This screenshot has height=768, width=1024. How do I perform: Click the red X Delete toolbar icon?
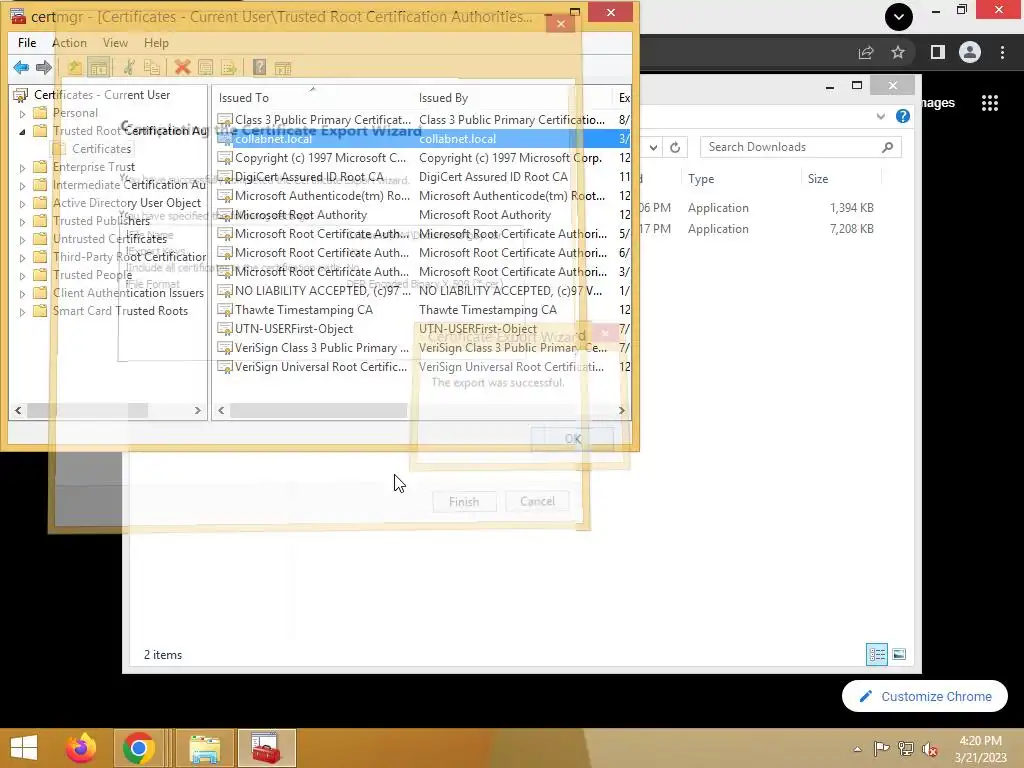[x=182, y=67]
